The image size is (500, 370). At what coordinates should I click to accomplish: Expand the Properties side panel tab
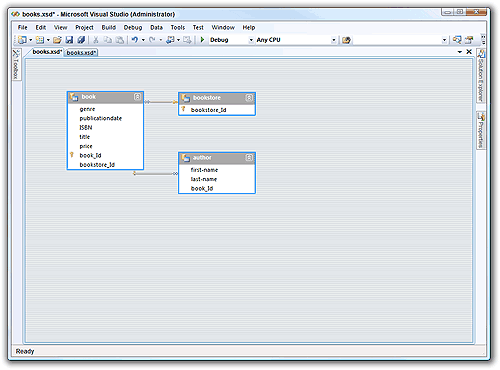480,130
